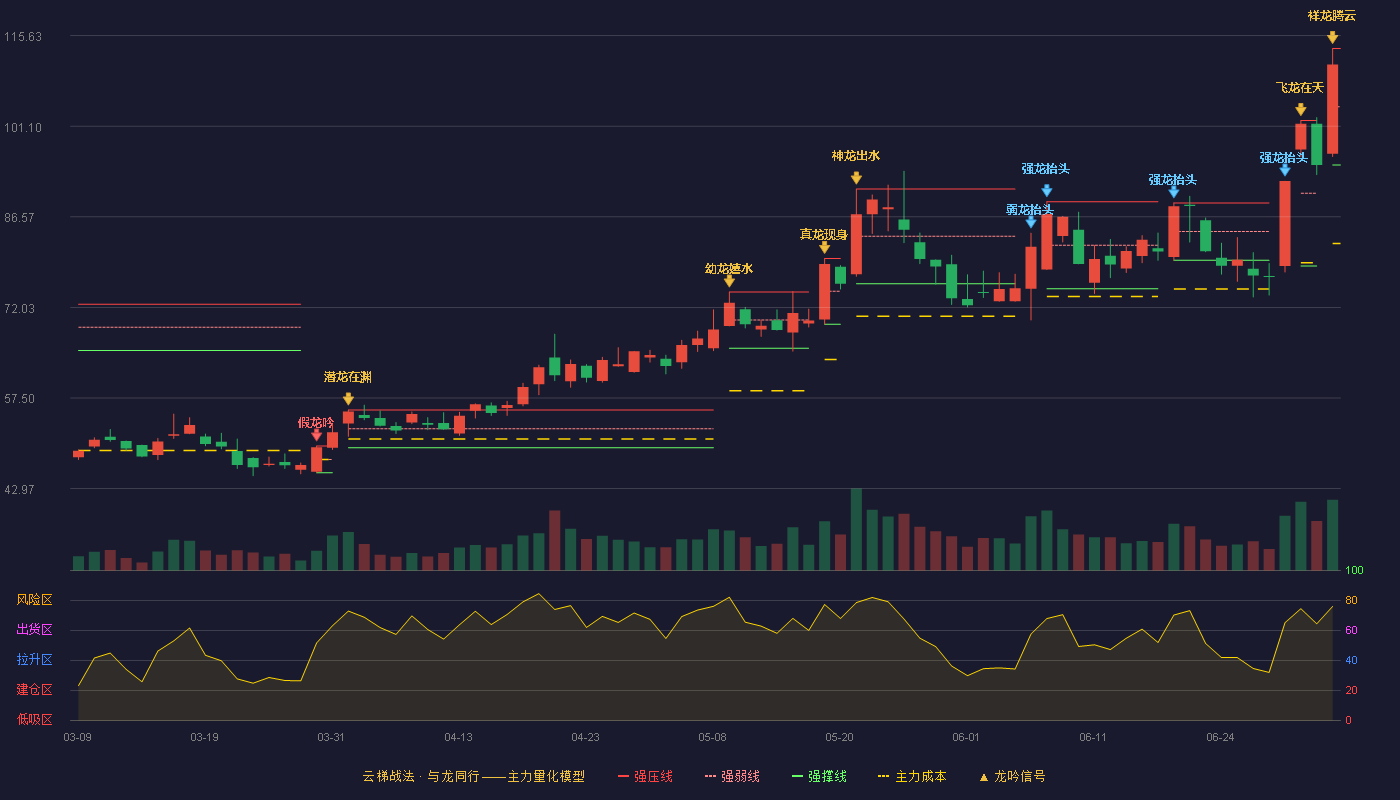Click the tall red candlestick under 祥龙腾云
The width and height of the screenshot is (1400, 800).
(1332, 108)
